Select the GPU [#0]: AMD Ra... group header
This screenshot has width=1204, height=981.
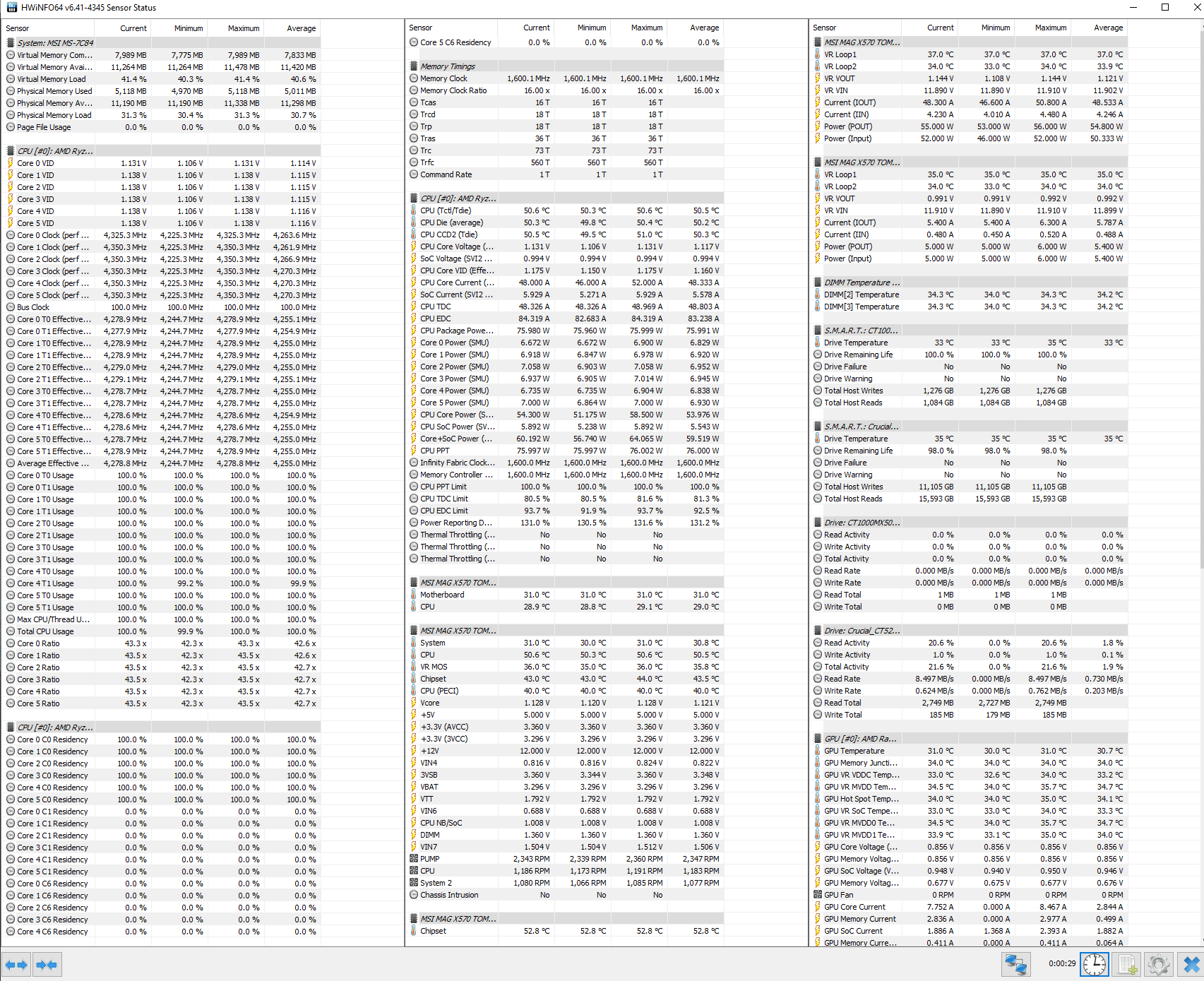tap(970, 739)
